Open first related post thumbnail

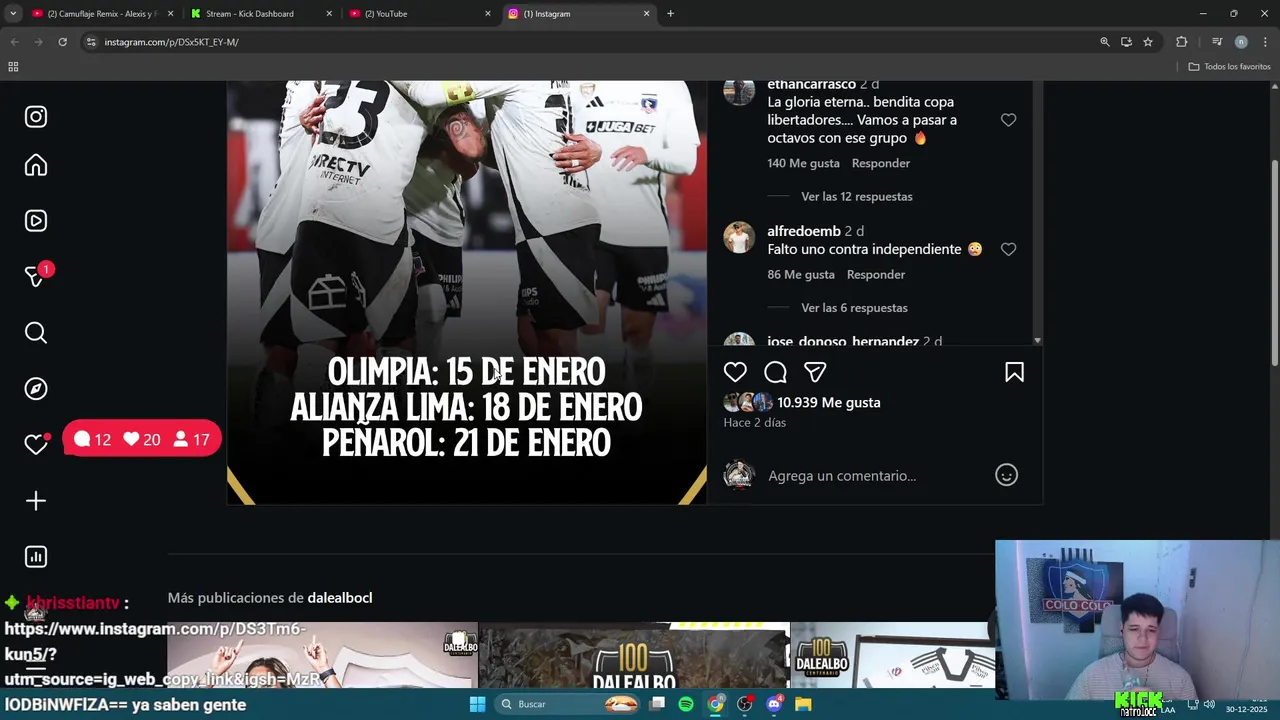pyautogui.click(x=322, y=655)
